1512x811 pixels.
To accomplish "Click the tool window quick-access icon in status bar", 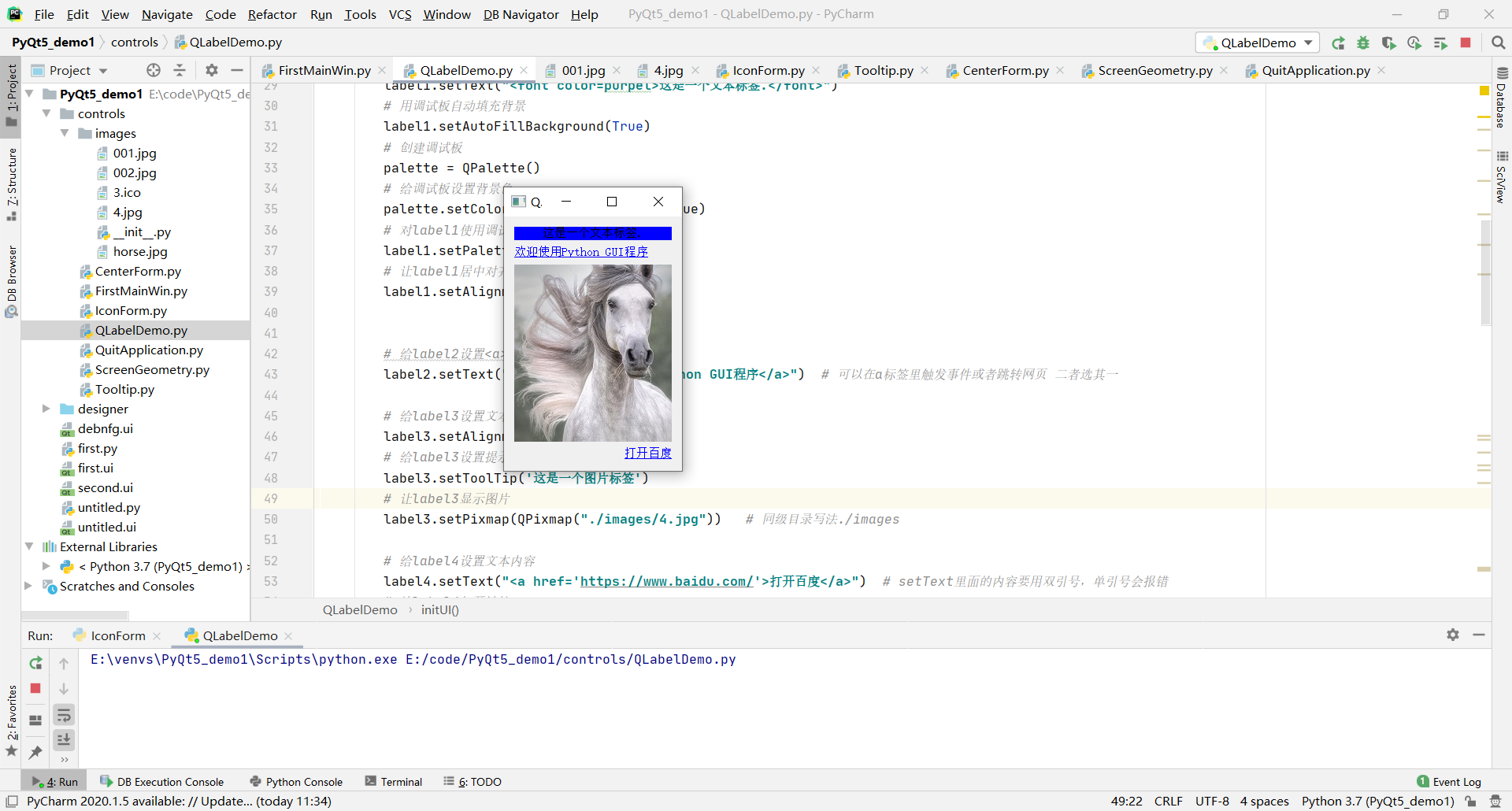I will pyautogui.click(x=12, y=801).
